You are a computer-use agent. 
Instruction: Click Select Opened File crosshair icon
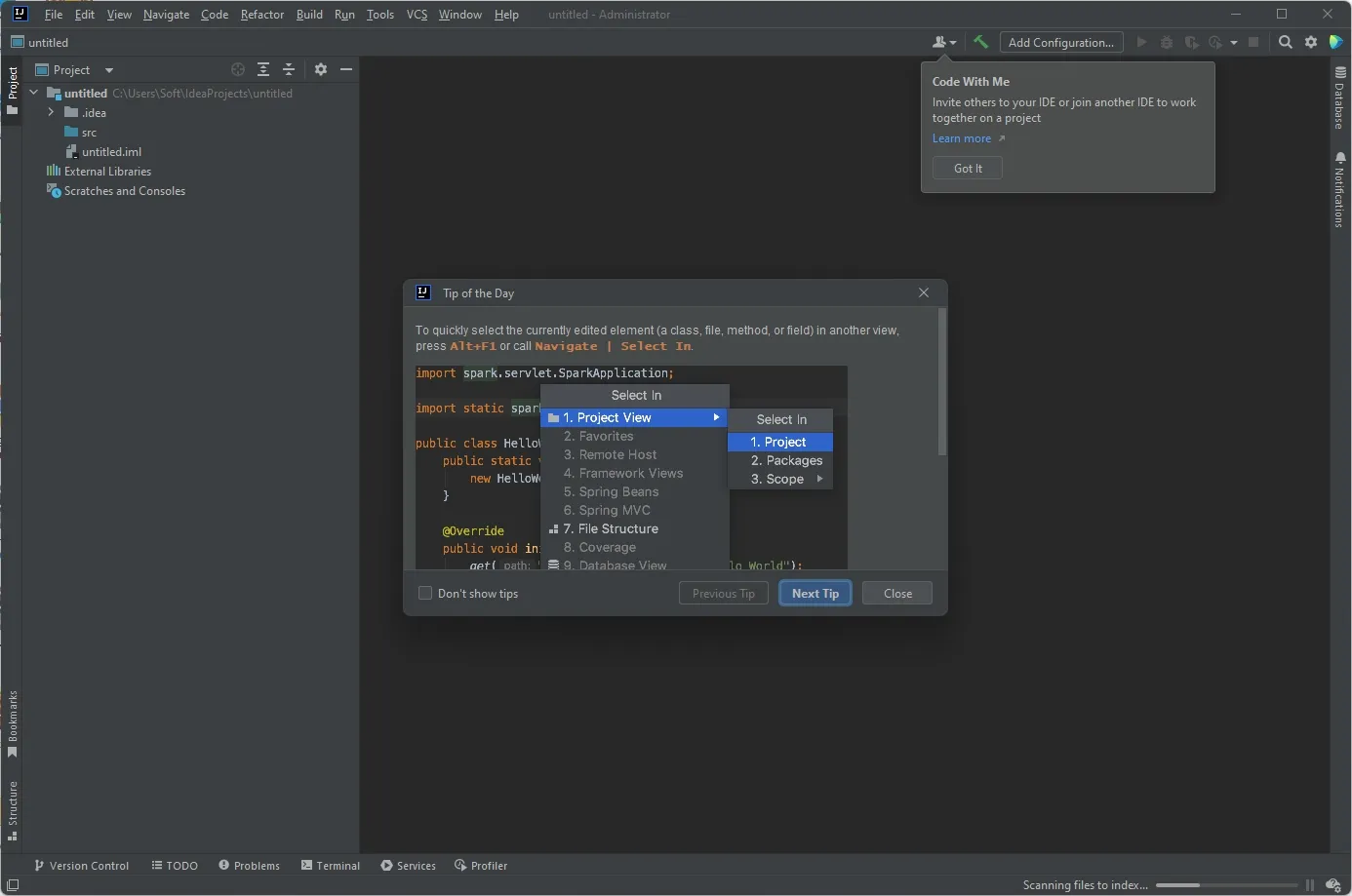click(238, 69)
